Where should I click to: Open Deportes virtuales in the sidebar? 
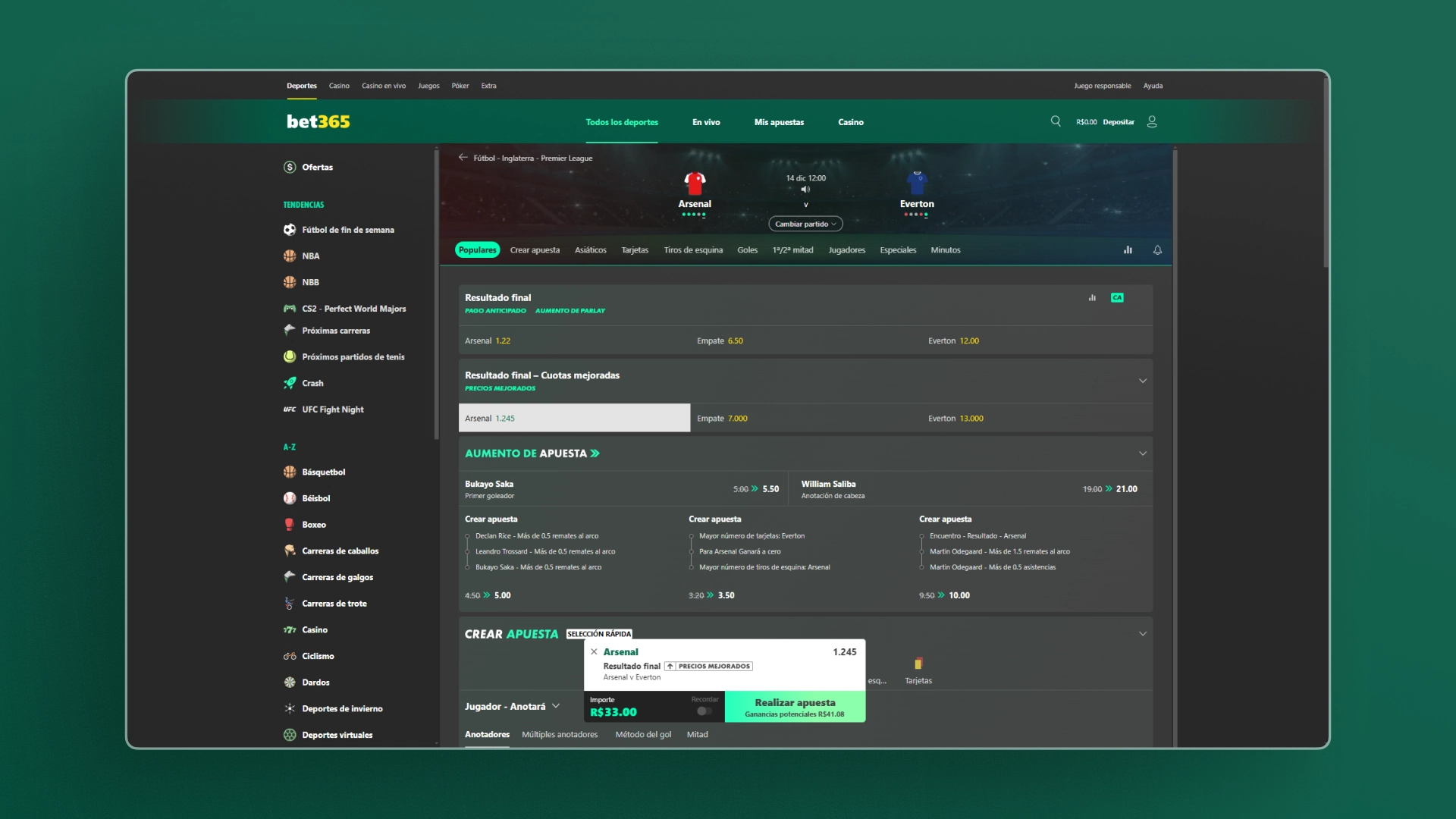337,735
